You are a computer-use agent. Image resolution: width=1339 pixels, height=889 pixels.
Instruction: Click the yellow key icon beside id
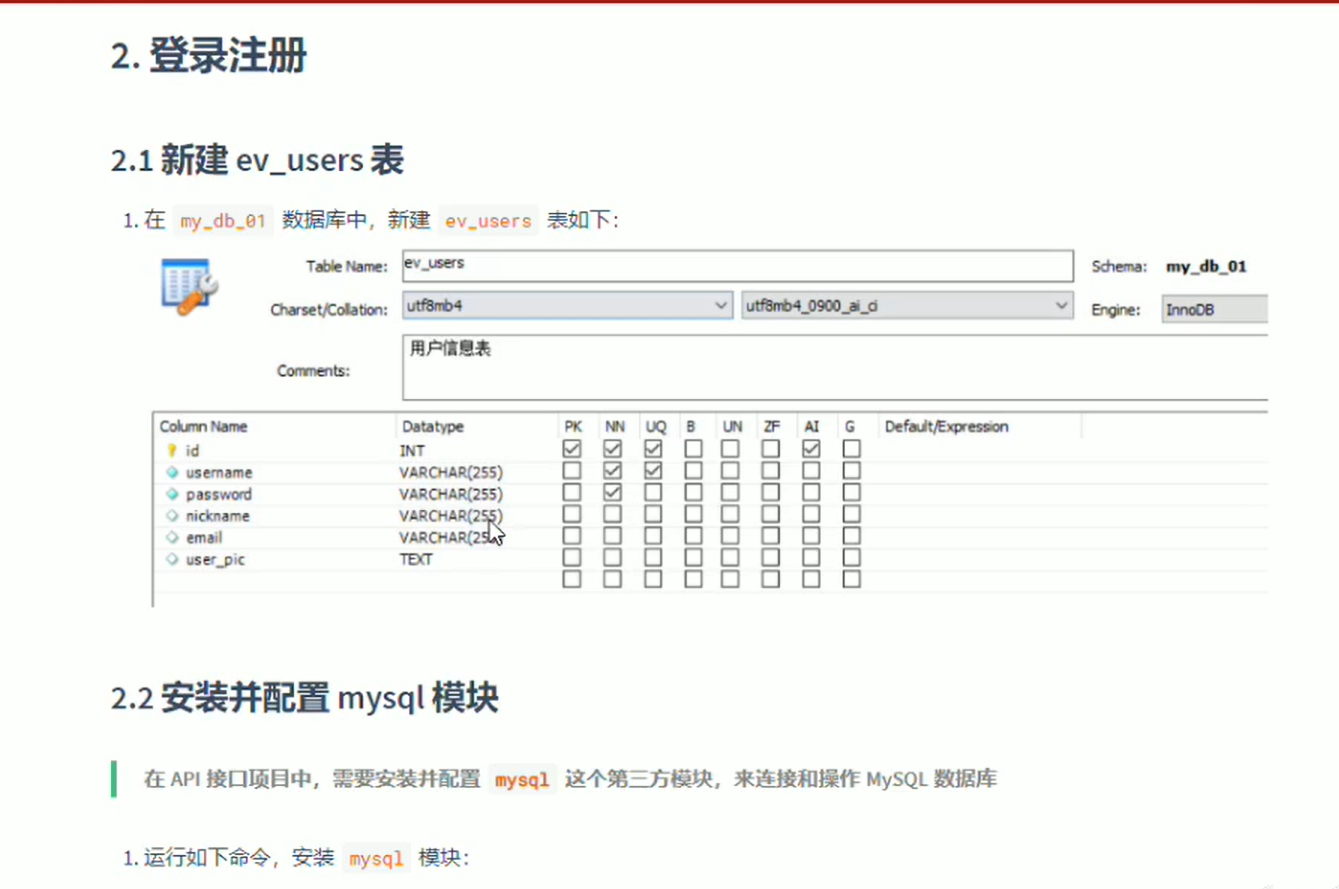tap(172, 451)
